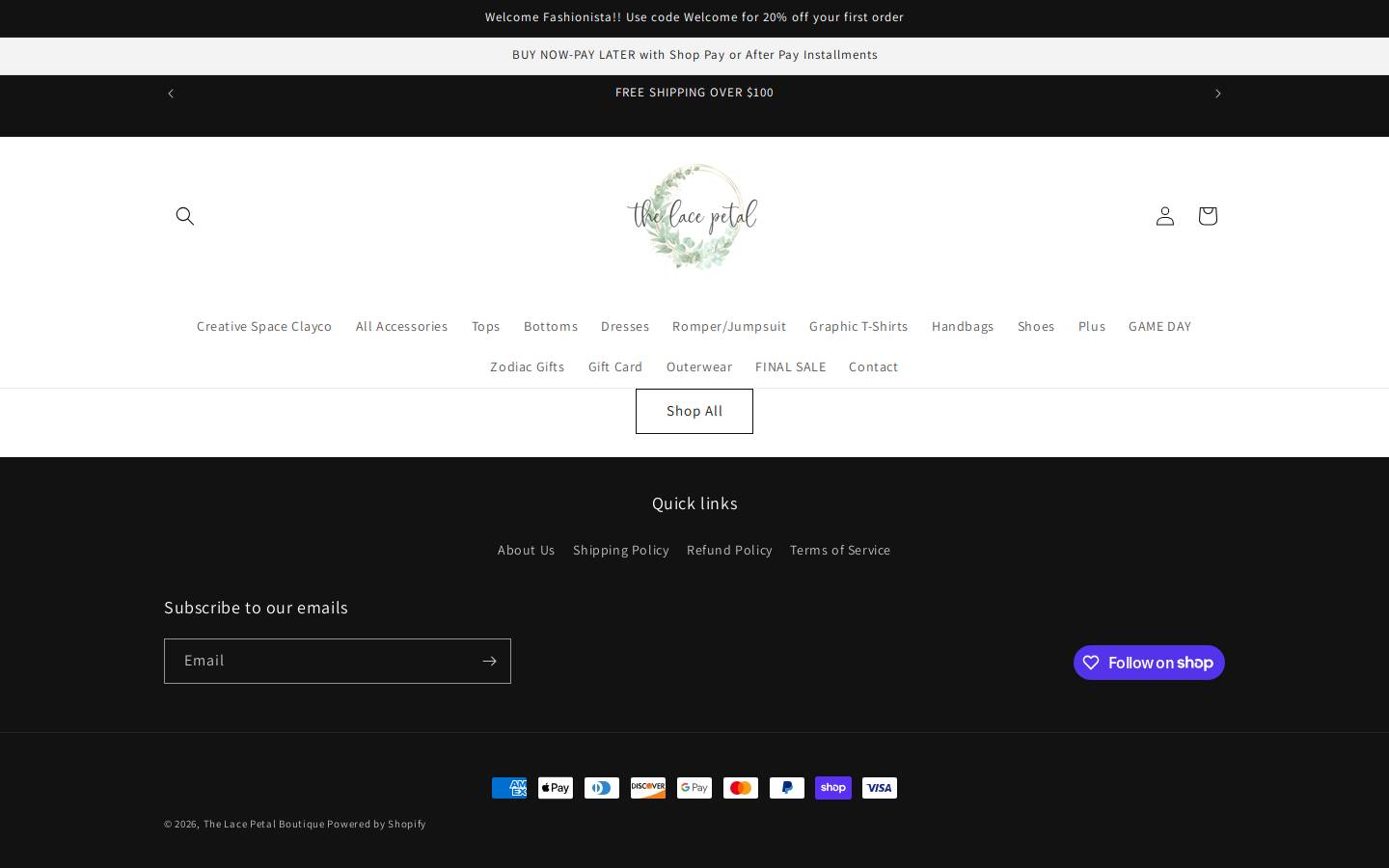Viewport: 1389px width, 868px height.
Task: Click the American Express payment icon
Action: pos(509,788)
